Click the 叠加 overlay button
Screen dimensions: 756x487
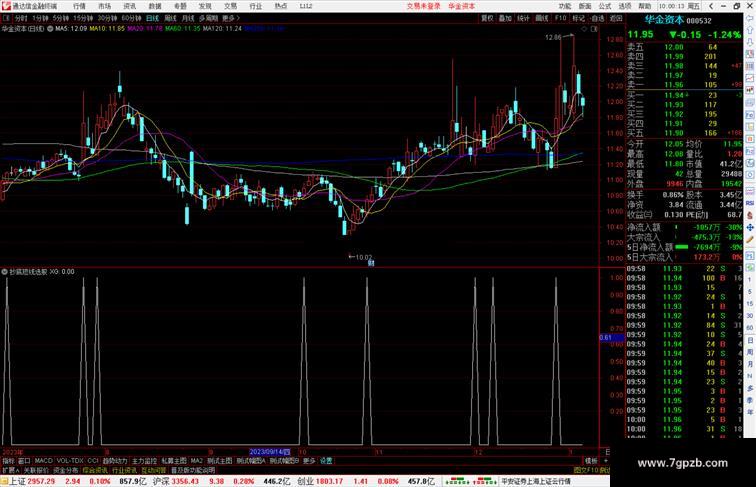(x=505, y=18)
